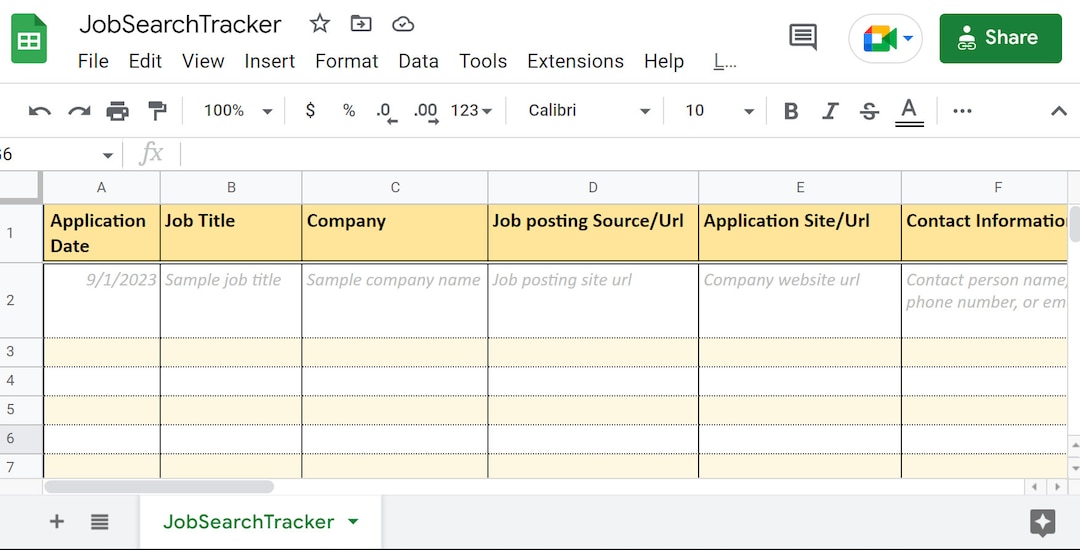This screenshot has height=550, width=1080.
Task: Format as currency with dollar sign
Action: 310,110
